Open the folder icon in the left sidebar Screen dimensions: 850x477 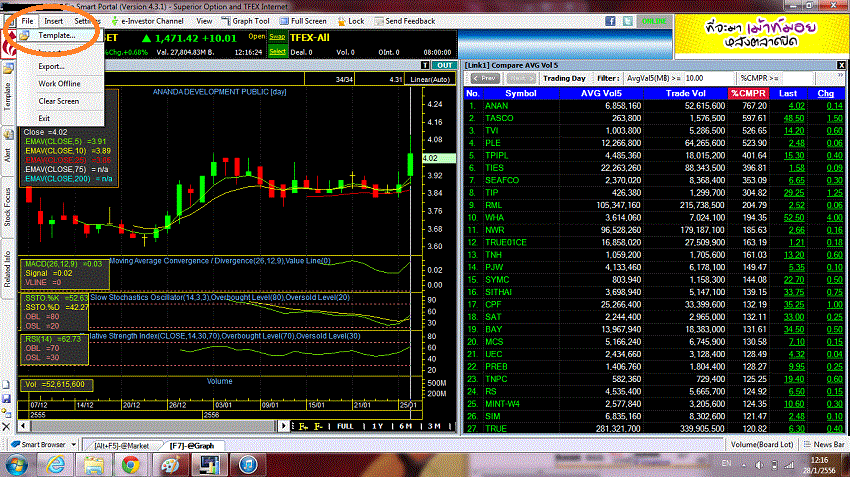coord(8,69)
